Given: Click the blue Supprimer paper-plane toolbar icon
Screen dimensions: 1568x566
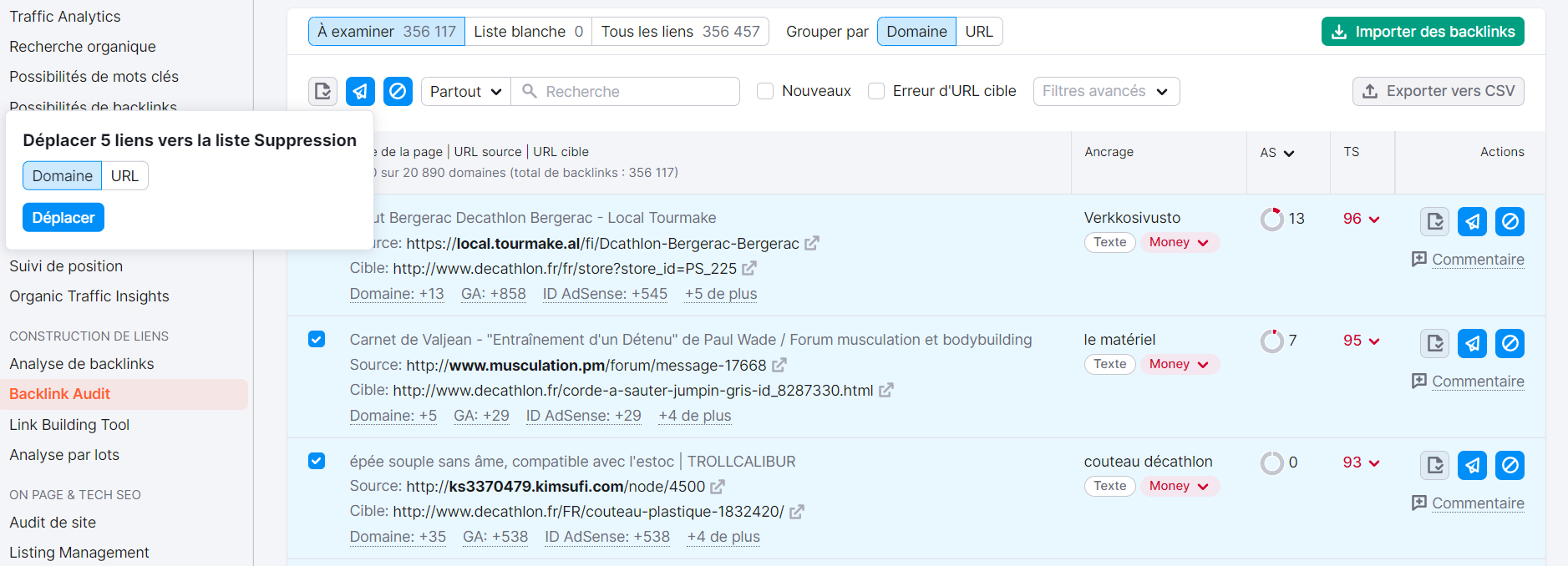Looking at the screenshot, I should click(x=360, y=91).
